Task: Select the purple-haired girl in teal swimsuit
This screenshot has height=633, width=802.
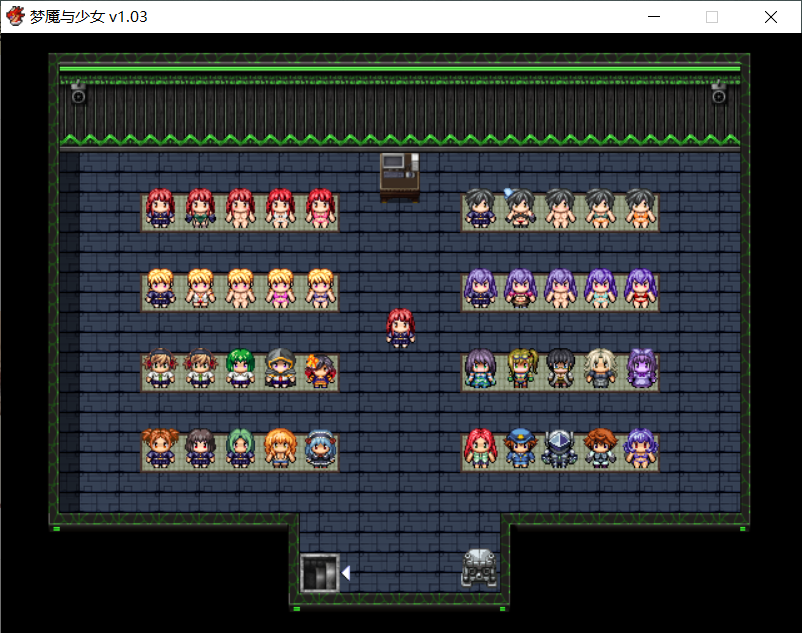Action: 600,288
